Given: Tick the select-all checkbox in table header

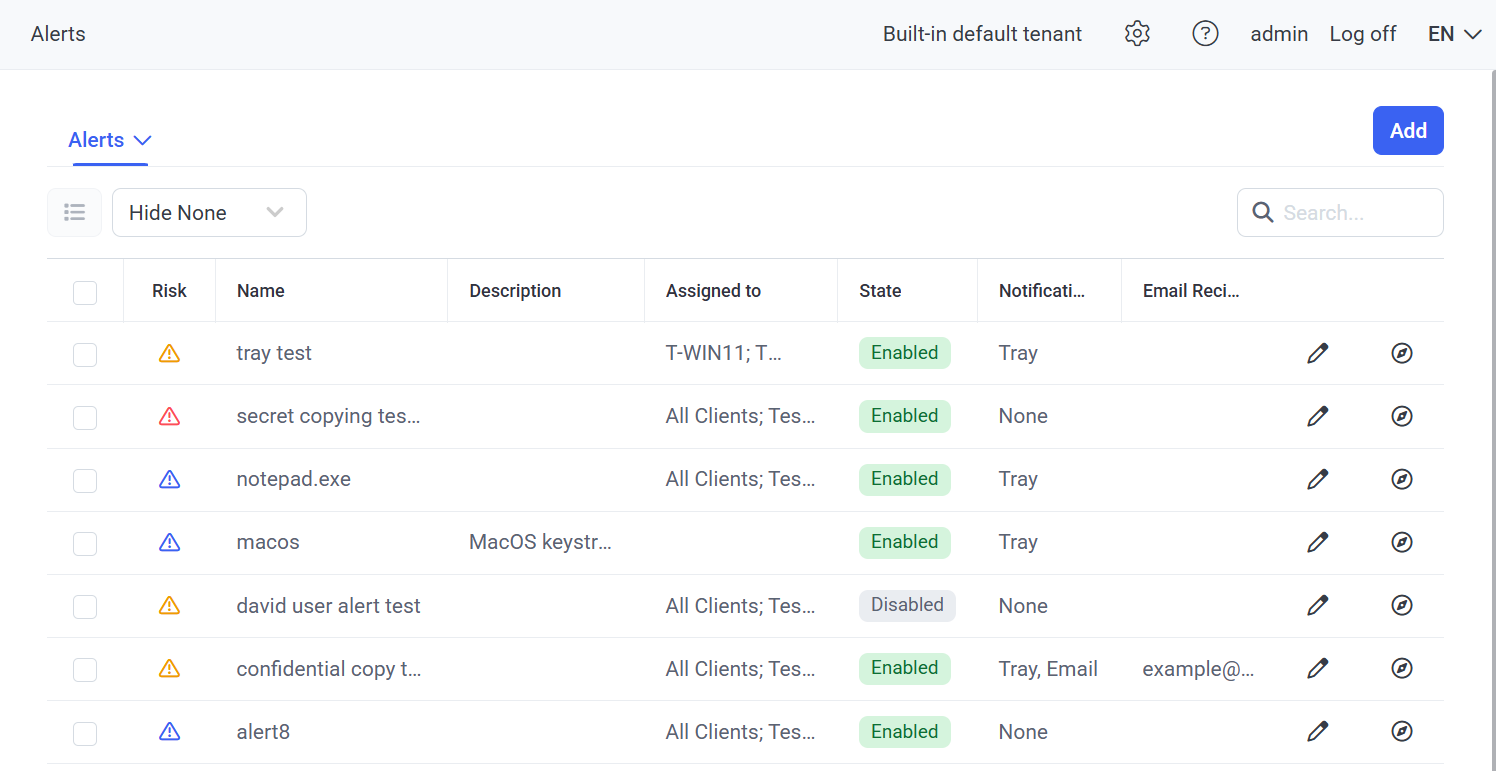Looking at the screenshot, I should click(85, 292).
